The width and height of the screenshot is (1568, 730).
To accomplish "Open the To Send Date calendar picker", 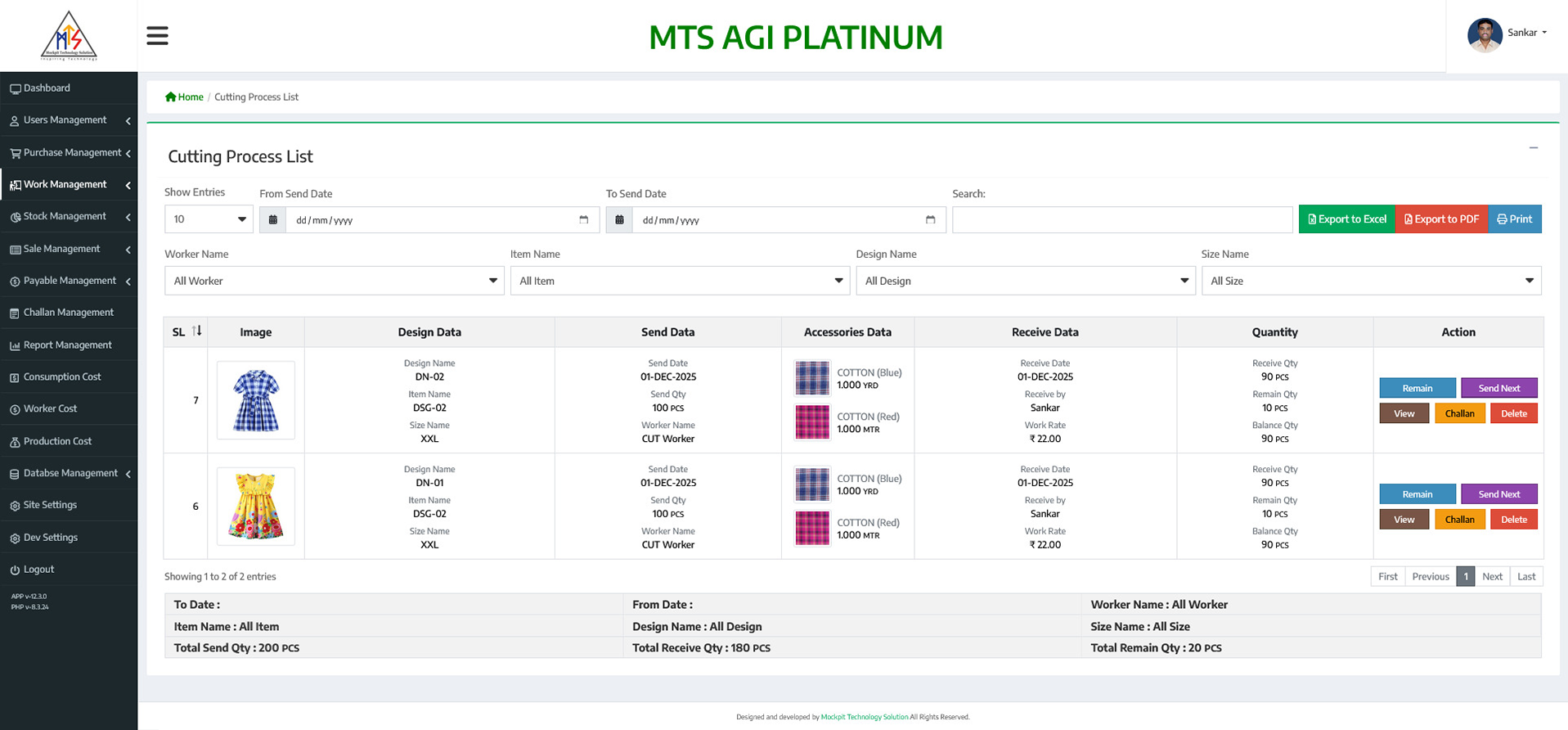I will (930, 220).
